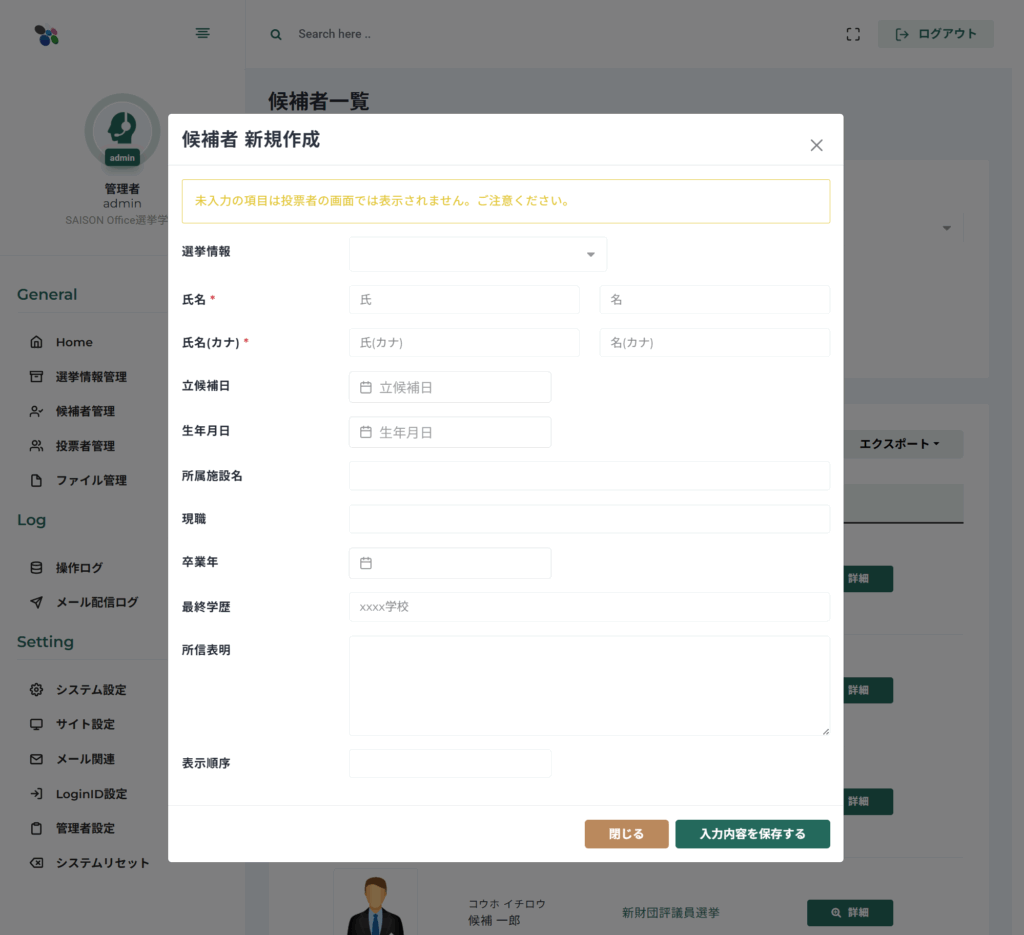Click the 最終学歴 xxxx学校 input field
The height and width of the screenshot is (935, 1024).
[x=589, y=607]
